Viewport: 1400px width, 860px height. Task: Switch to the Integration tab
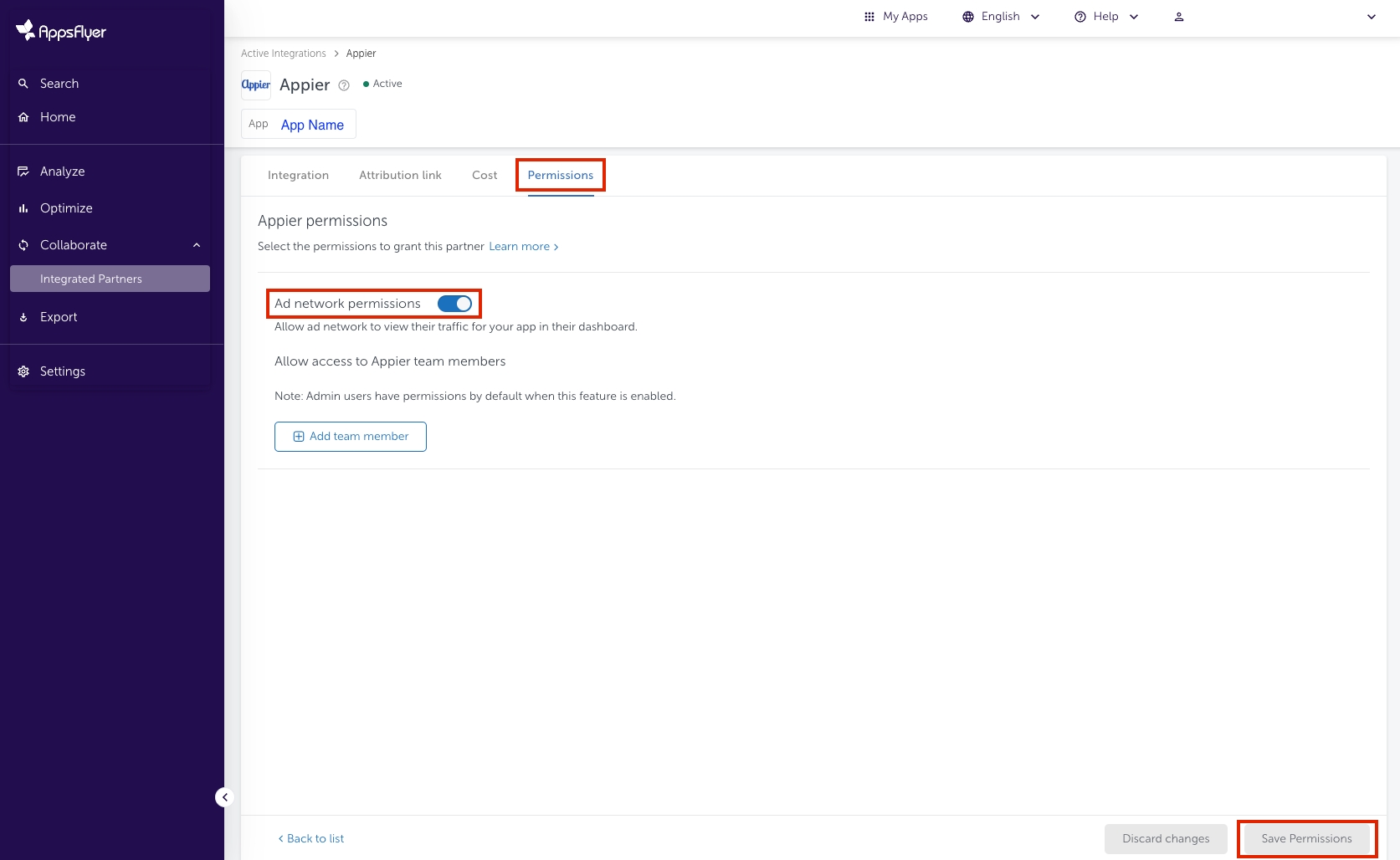coord(298,175)
